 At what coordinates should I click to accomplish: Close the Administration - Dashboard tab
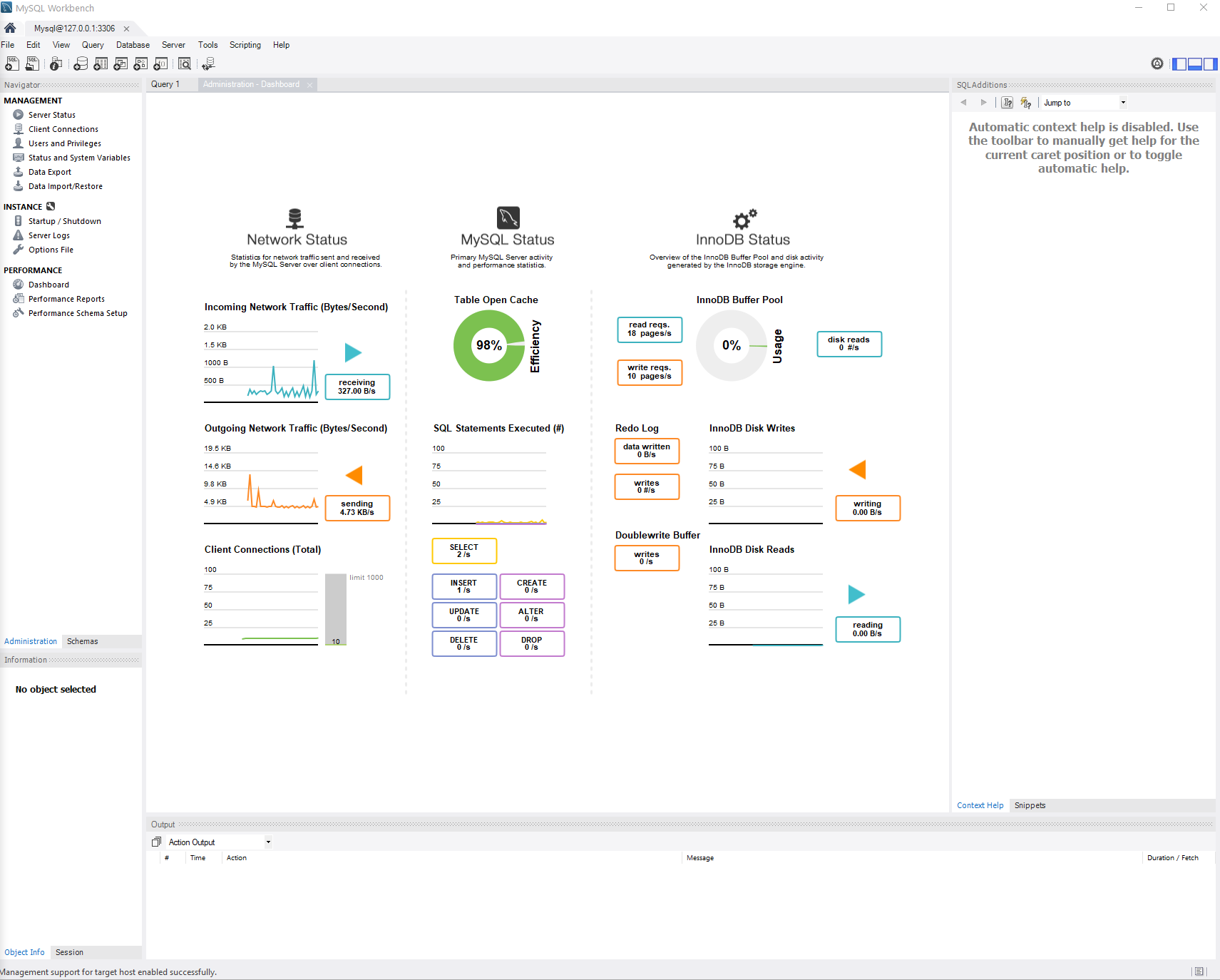coord(309,85)
